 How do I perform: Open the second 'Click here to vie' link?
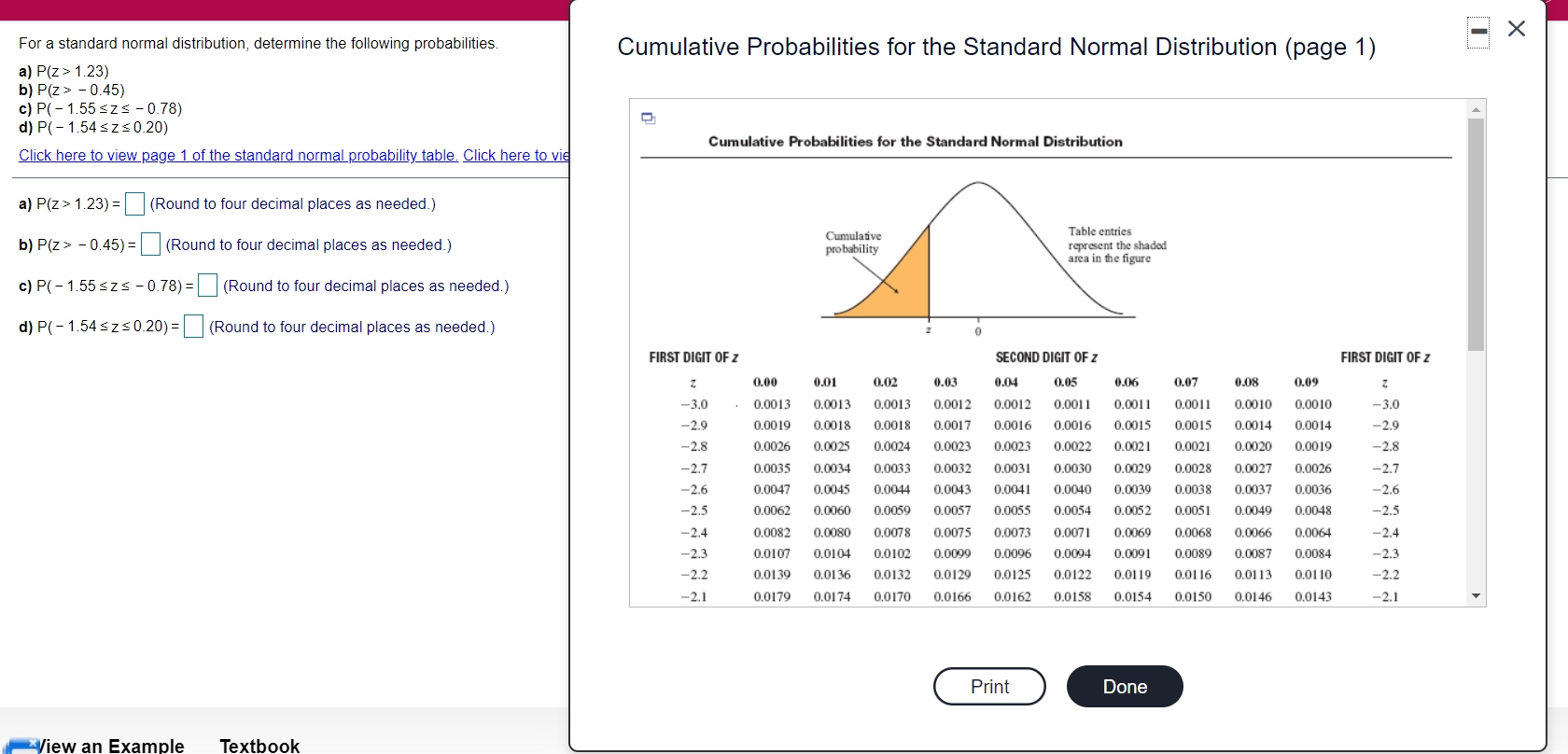click(x=516, y=156)
